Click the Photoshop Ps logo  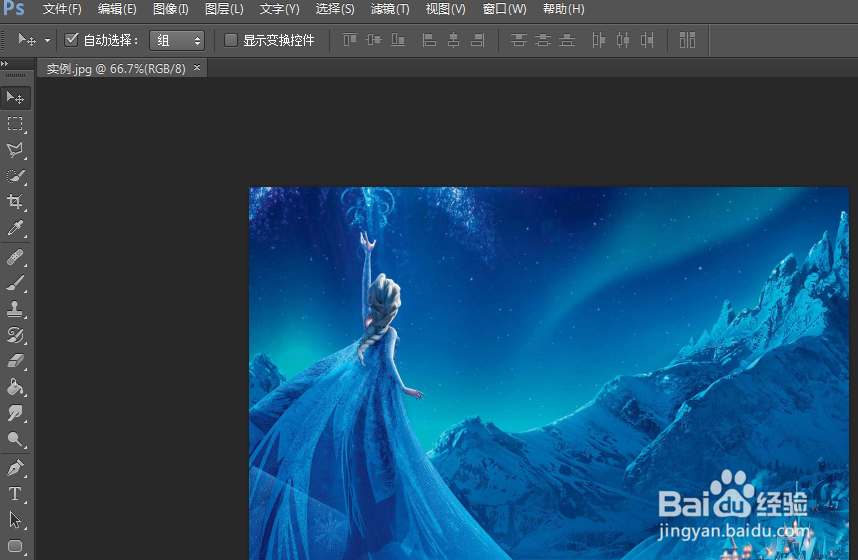(14, 9)
